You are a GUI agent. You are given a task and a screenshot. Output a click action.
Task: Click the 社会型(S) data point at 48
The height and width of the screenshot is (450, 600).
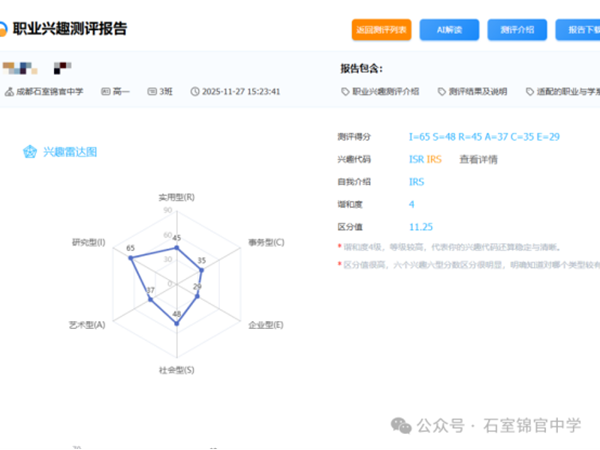coord(177,320)
